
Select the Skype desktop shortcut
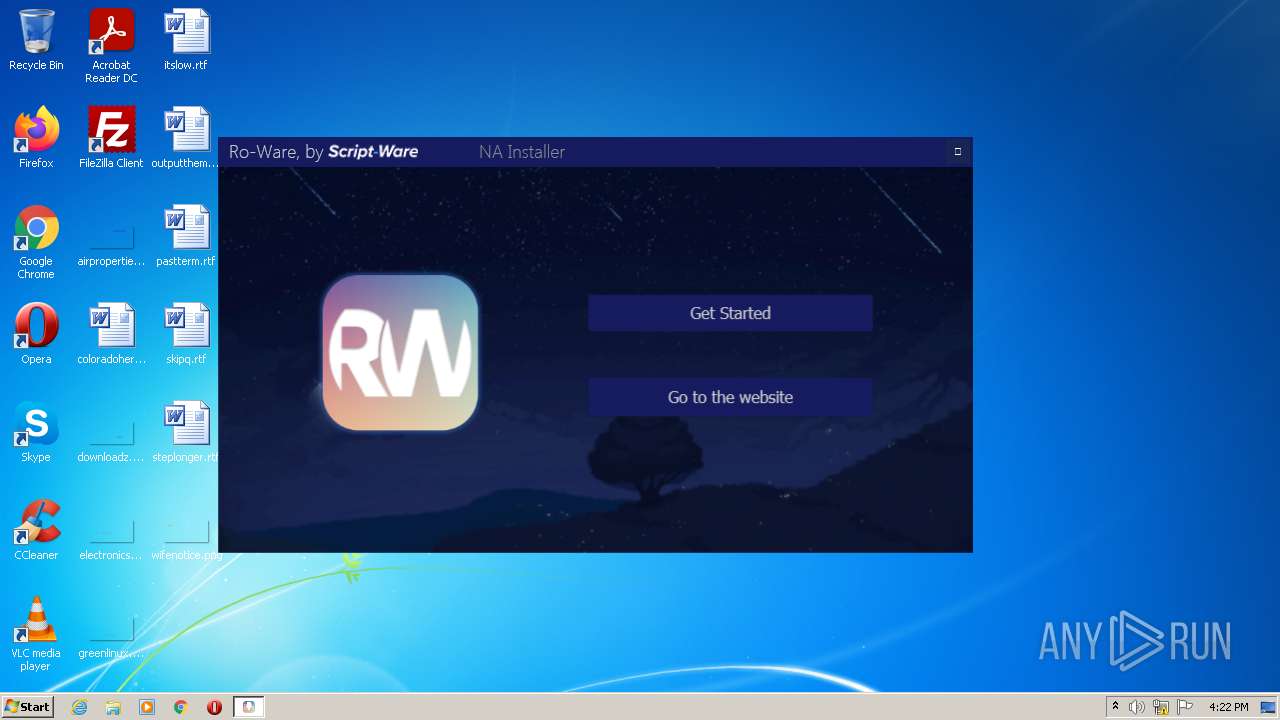[36, 432]
